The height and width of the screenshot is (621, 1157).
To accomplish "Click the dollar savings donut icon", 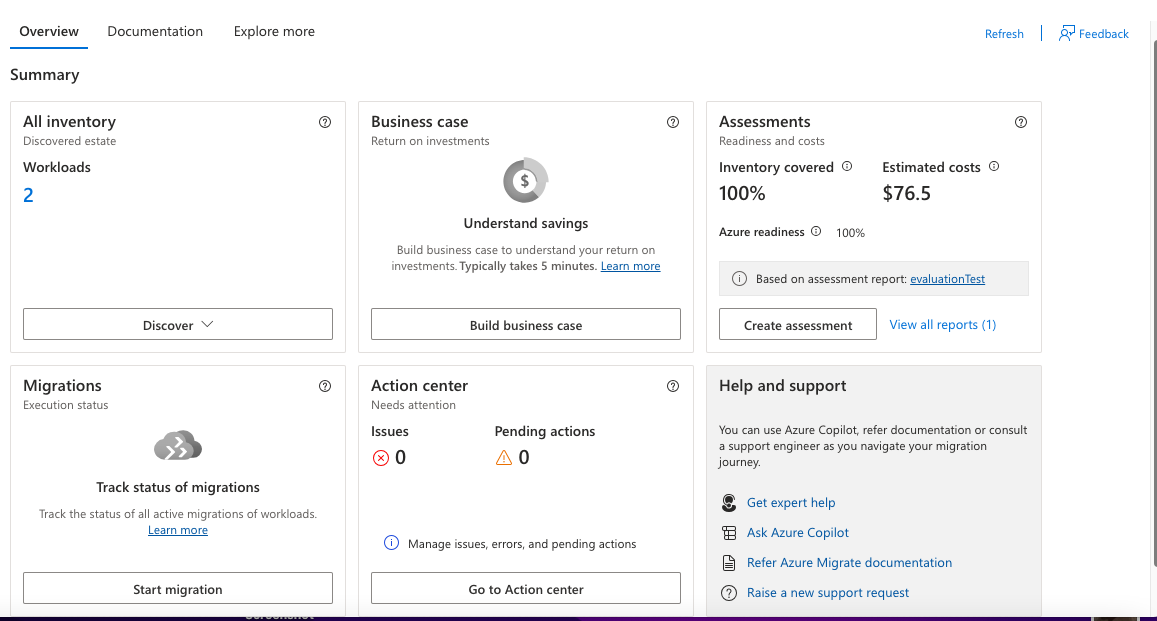I will point(525,181).
